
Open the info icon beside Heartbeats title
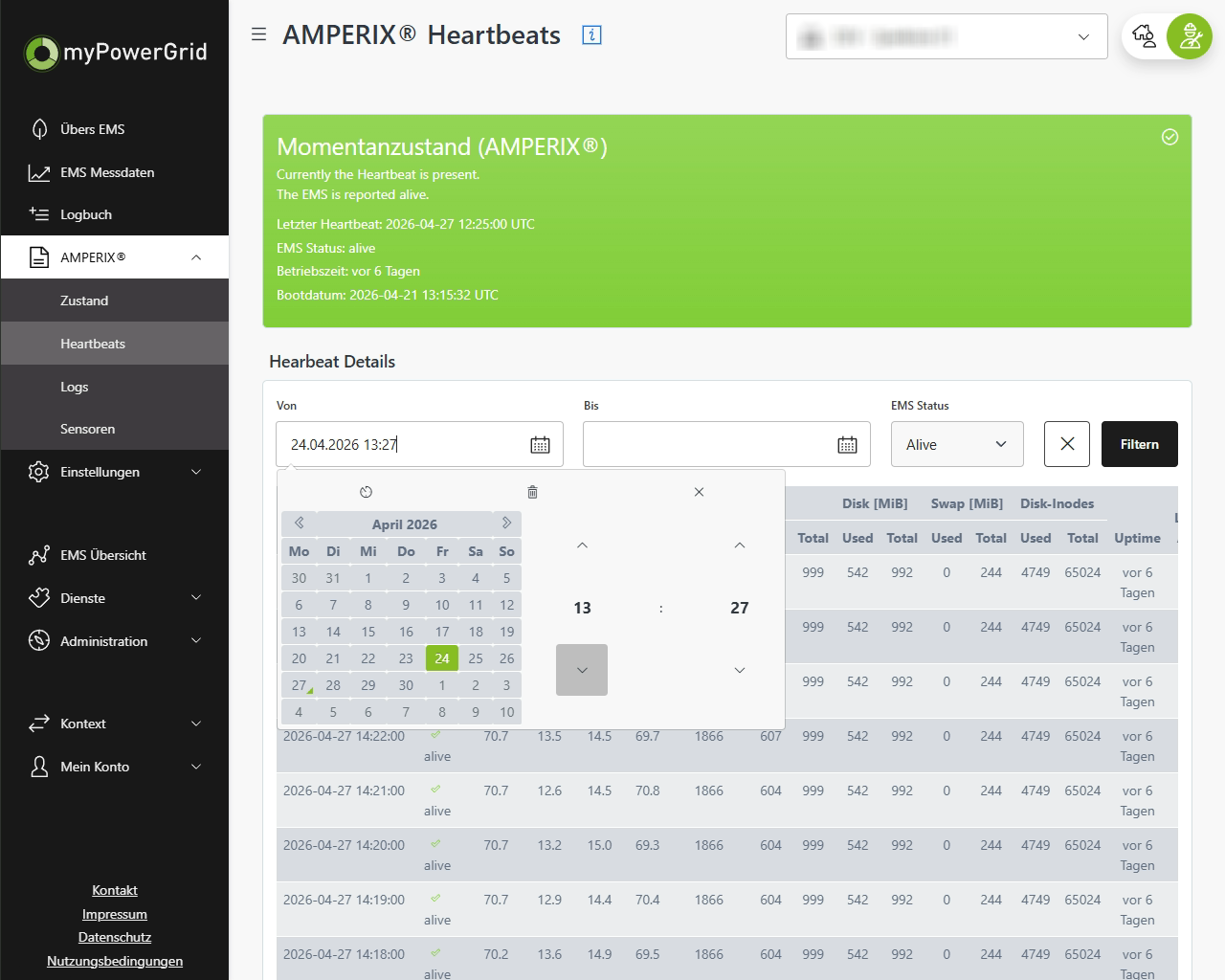pos(592,35)
